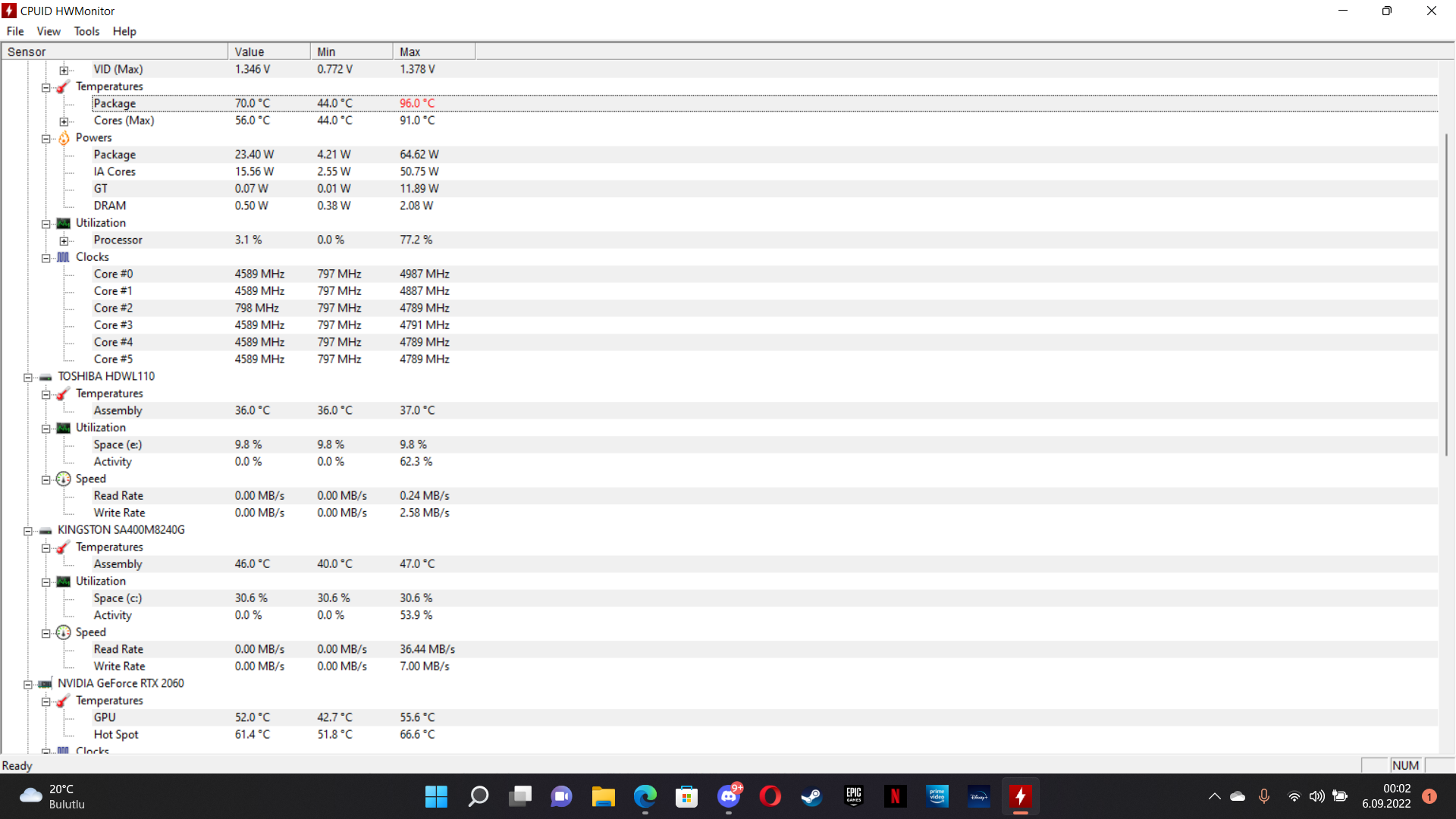
Task: Open Prime Video from the taskbar
Action: (937, 796)
